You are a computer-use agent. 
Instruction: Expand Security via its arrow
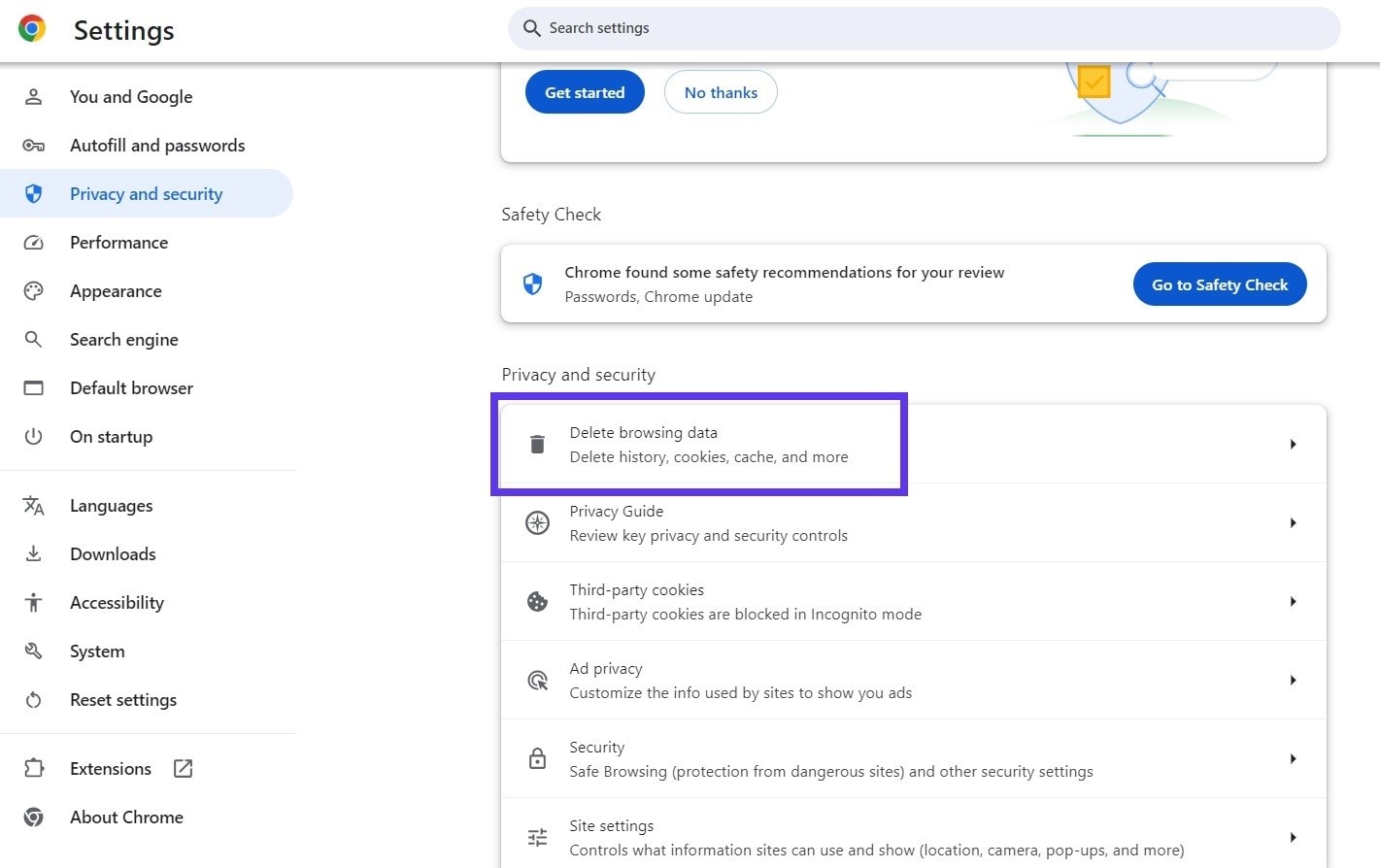click(x=1293, y=758)
